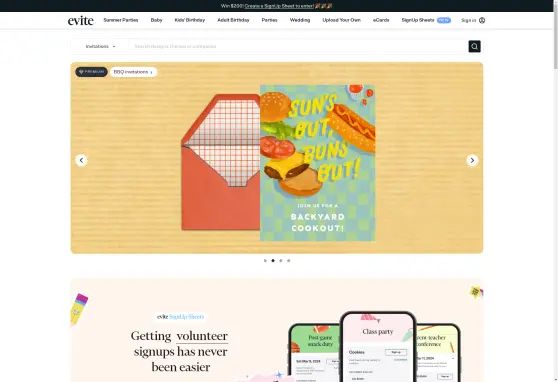Open the Invitations search type dropdown
Screen dimensions: 558x382
(x=100, y=46)
